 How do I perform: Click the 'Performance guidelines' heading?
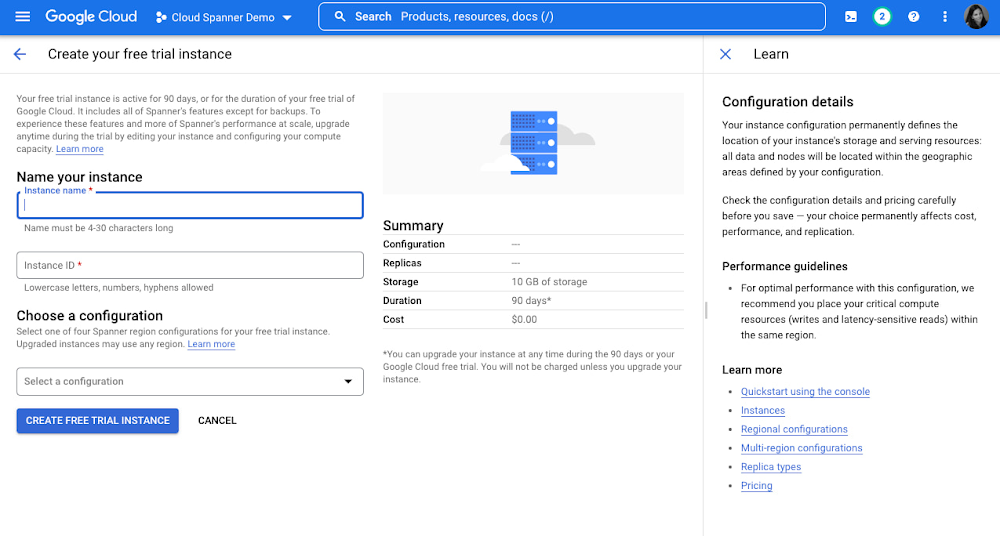coord(784,267)
